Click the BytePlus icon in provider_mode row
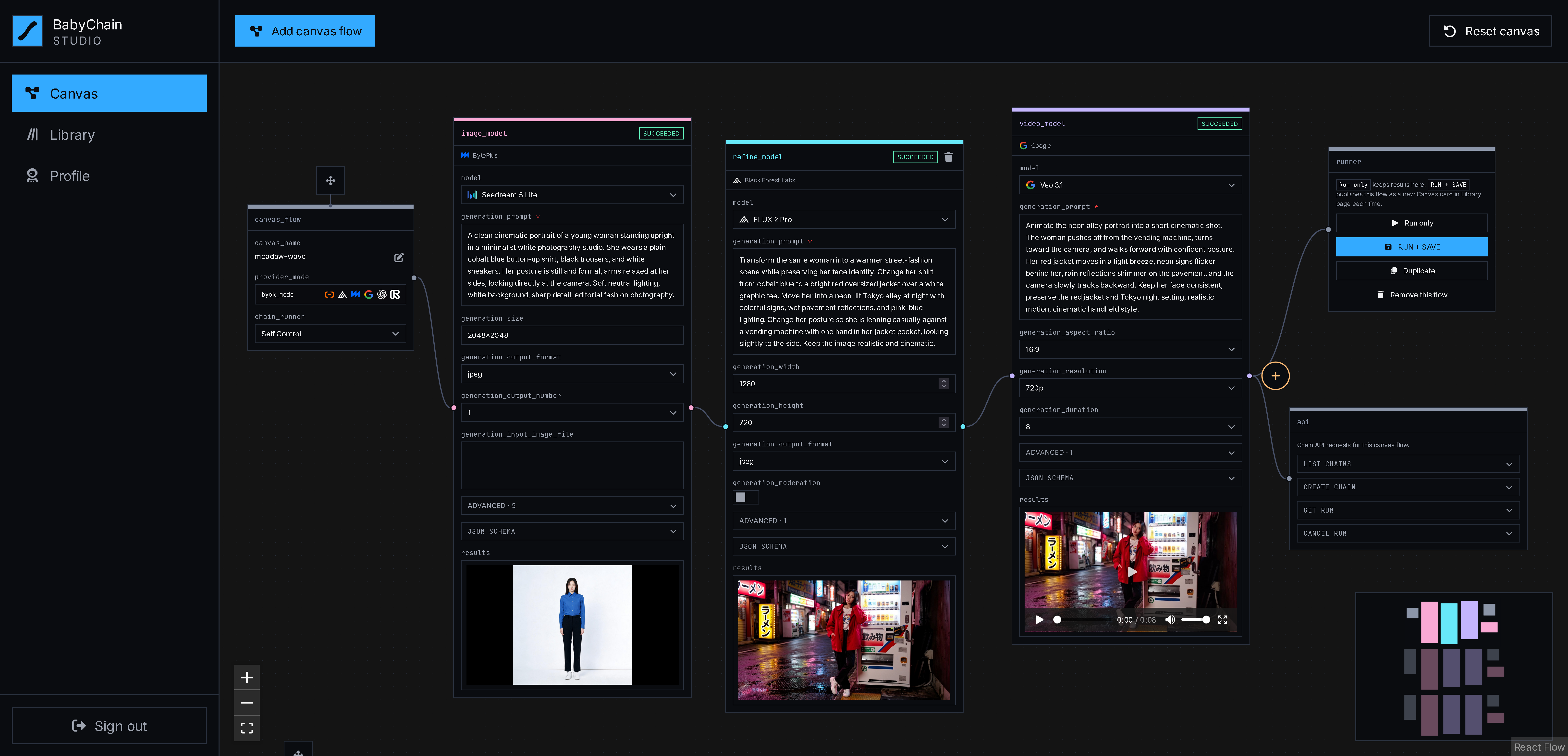The image size is (1568, 756). pyautogui.click(x=355, y=295)
